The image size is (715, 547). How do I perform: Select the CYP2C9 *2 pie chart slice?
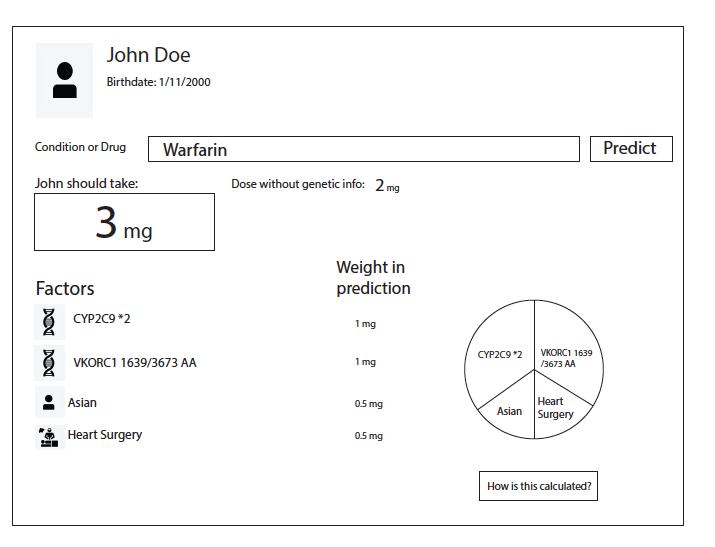tap(499, 354)
